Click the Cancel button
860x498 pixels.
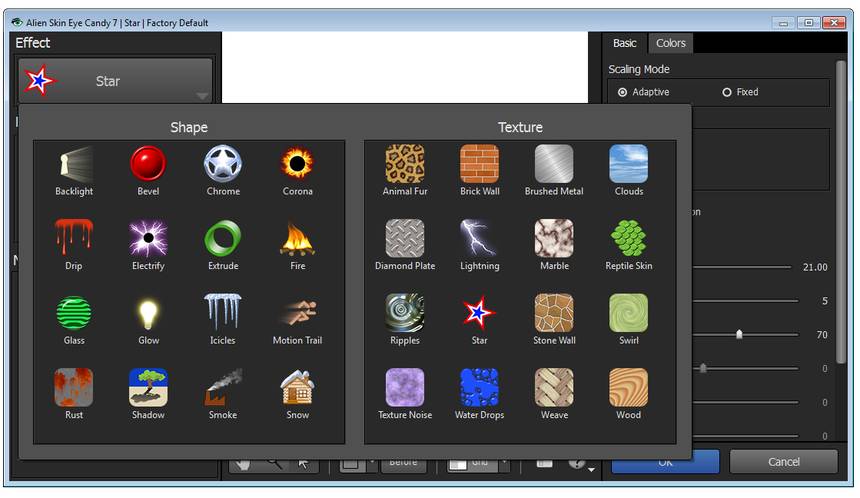click(x=784, y=462)
